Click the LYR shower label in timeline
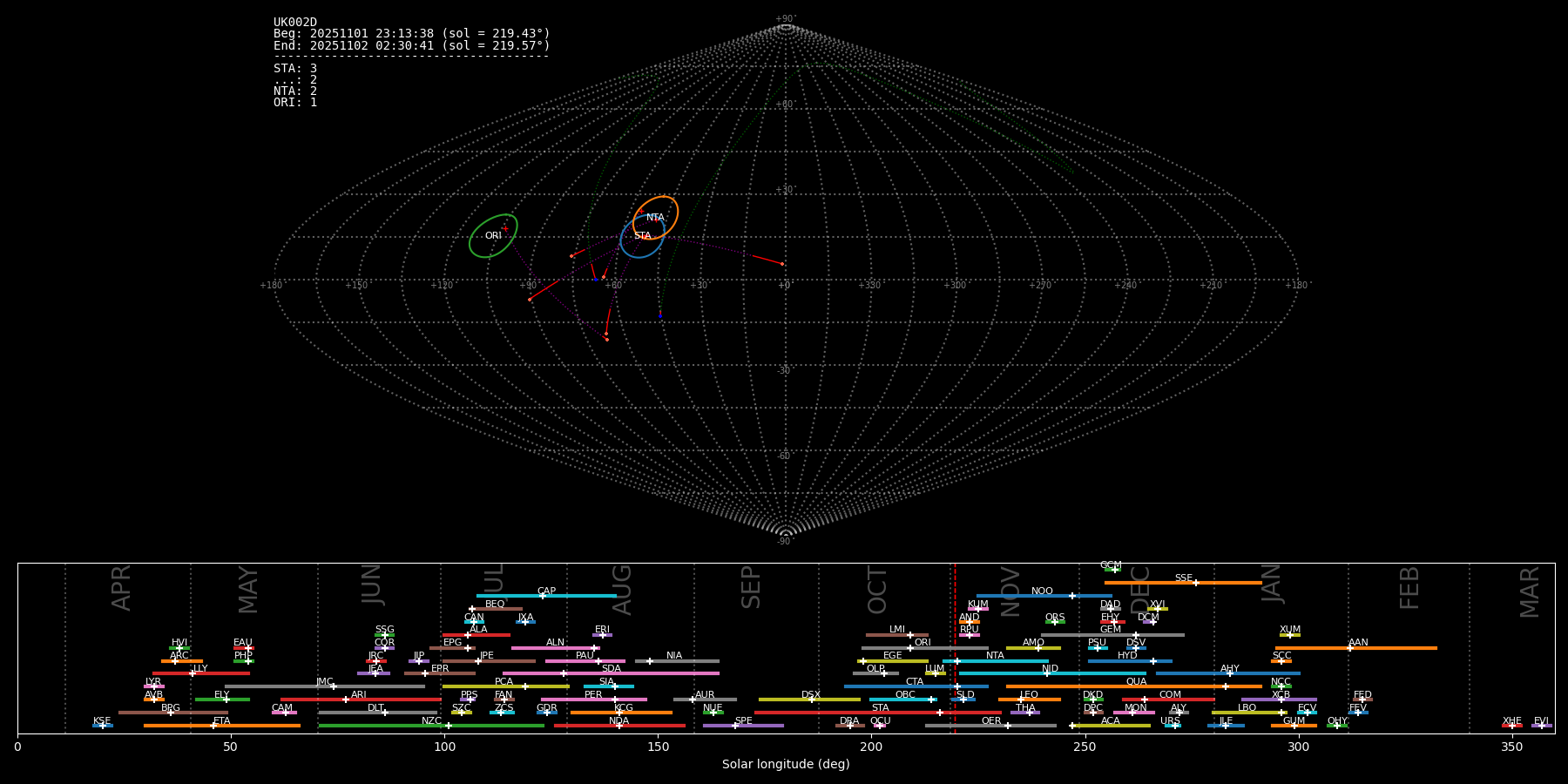Screen dimensions: 1568x784 pyautogui.click(x=153, y=682)
